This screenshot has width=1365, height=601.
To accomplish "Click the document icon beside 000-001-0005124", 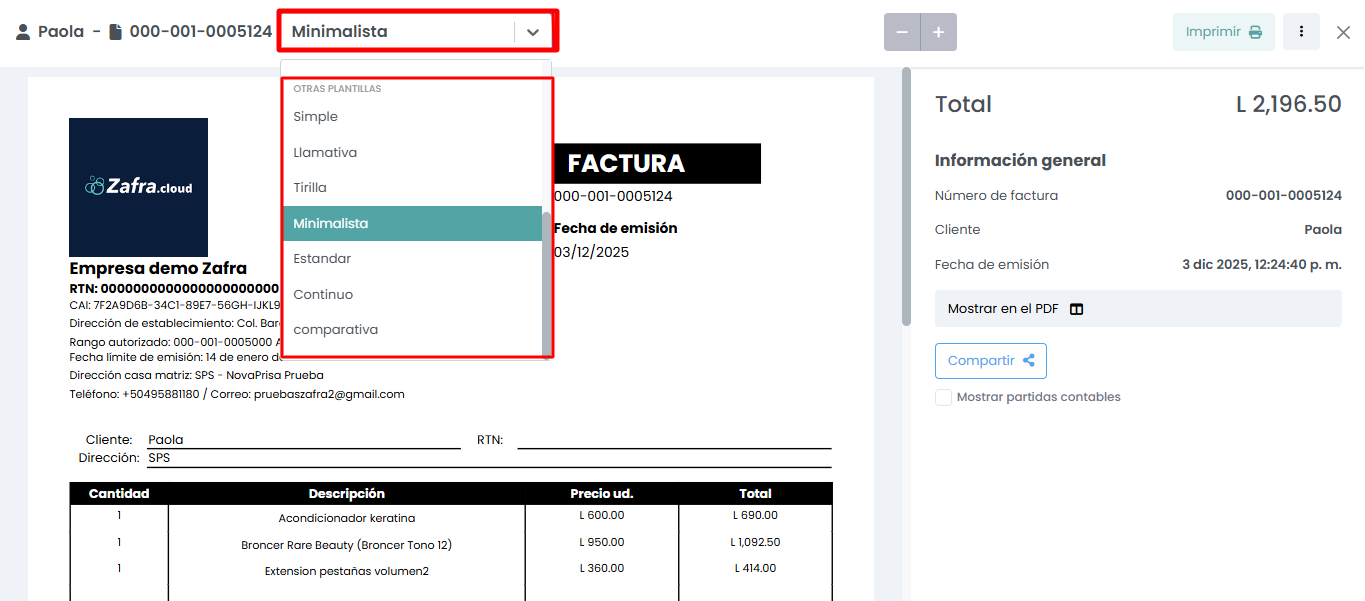I will coord(115,32).
